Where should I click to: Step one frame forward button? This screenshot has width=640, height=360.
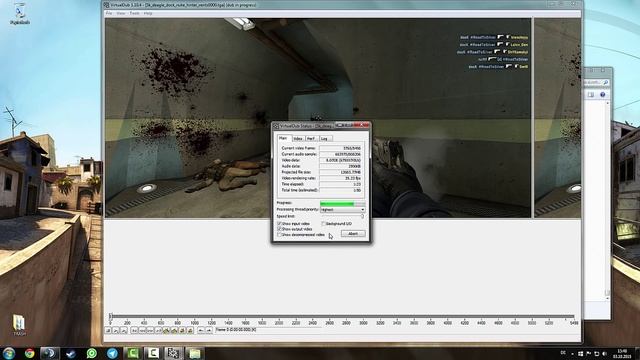150,330
